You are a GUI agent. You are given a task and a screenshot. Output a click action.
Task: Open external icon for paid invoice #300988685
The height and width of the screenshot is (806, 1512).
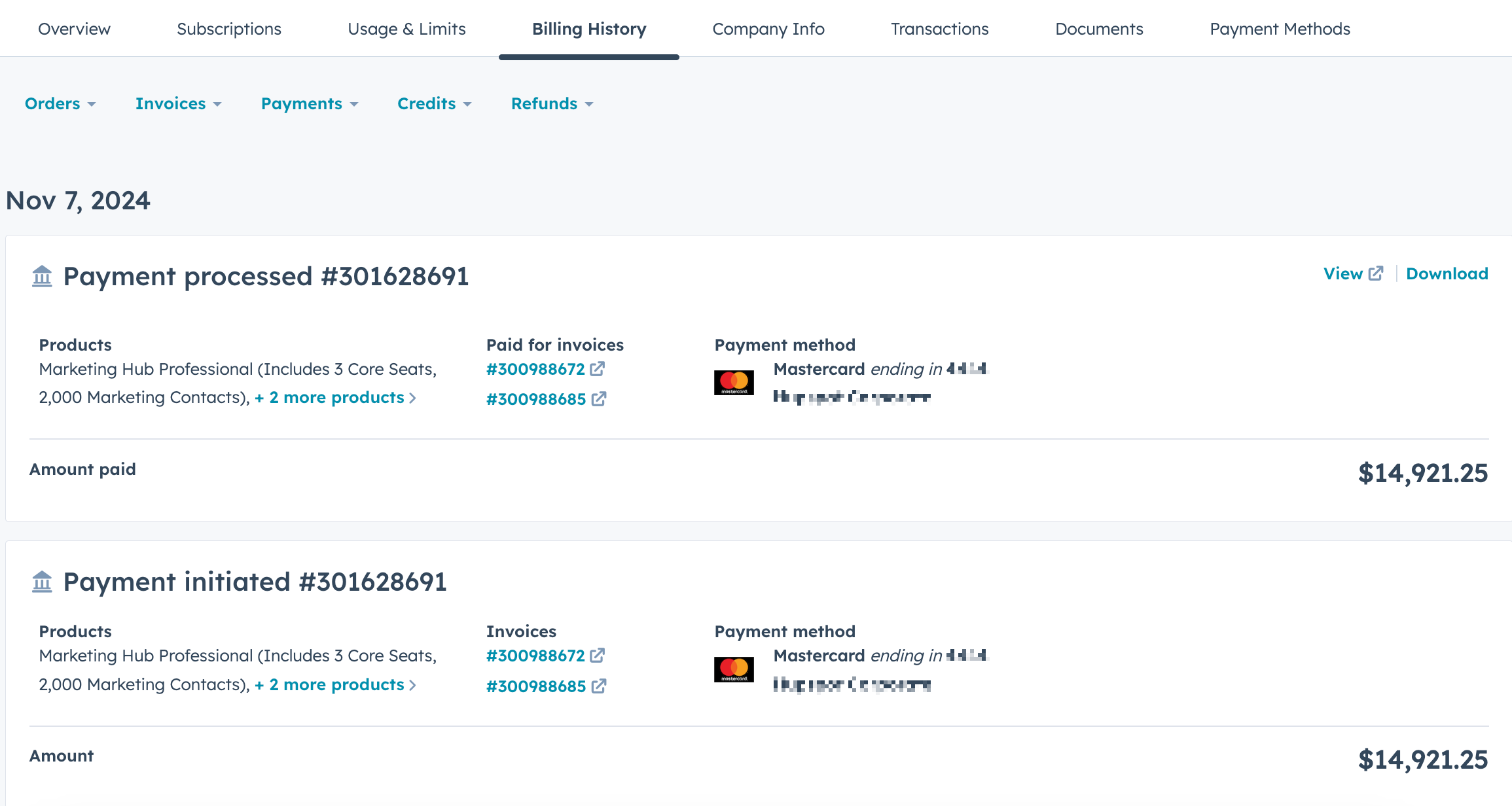pos(598,399)
